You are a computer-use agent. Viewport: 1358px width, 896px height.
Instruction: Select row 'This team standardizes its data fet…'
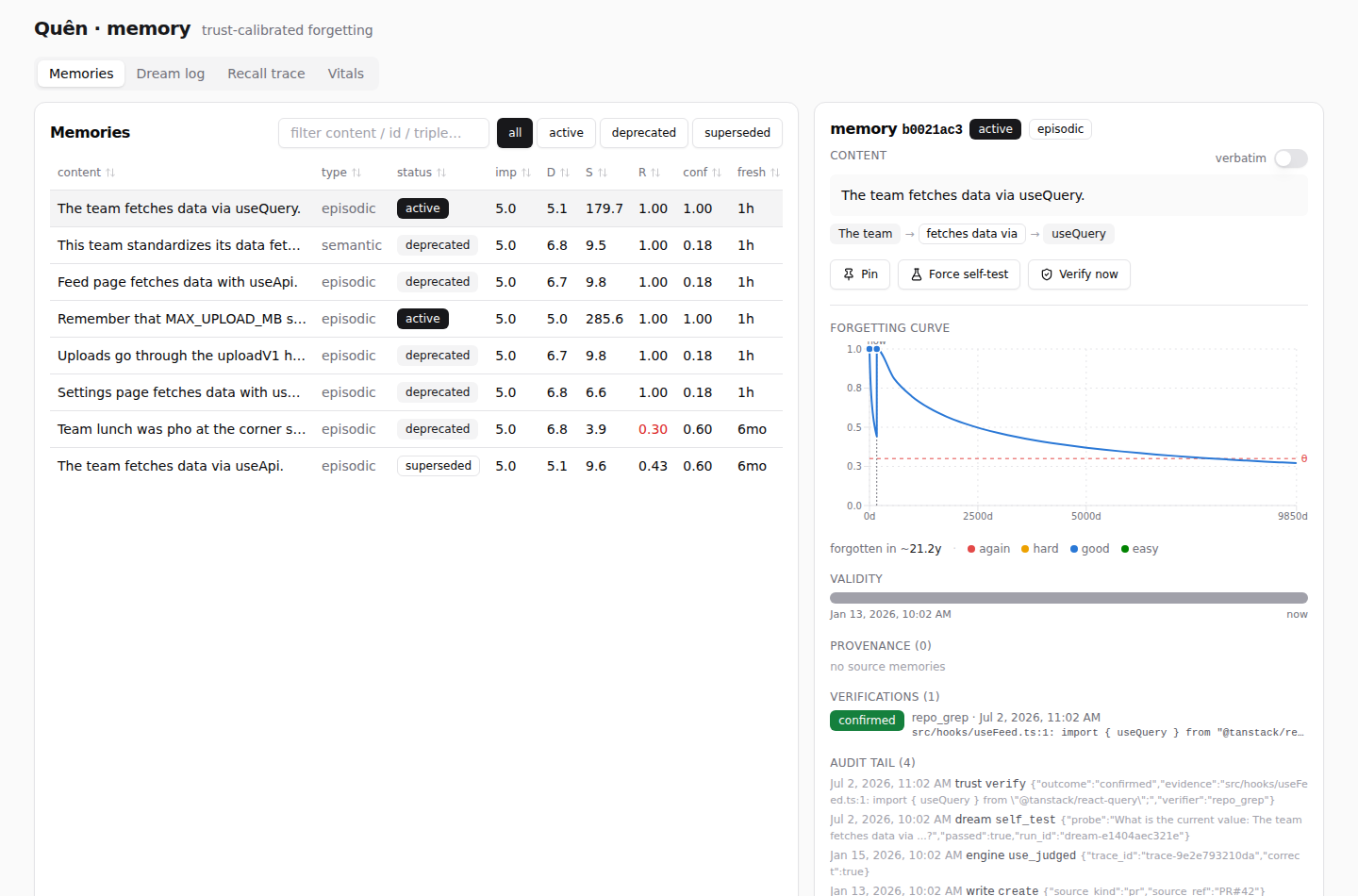tap(416, 245)
